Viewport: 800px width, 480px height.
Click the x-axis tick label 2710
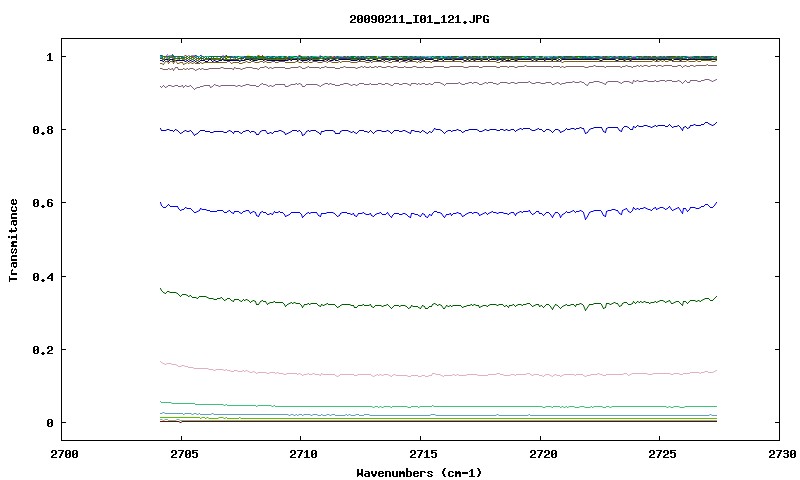(303, 454)
